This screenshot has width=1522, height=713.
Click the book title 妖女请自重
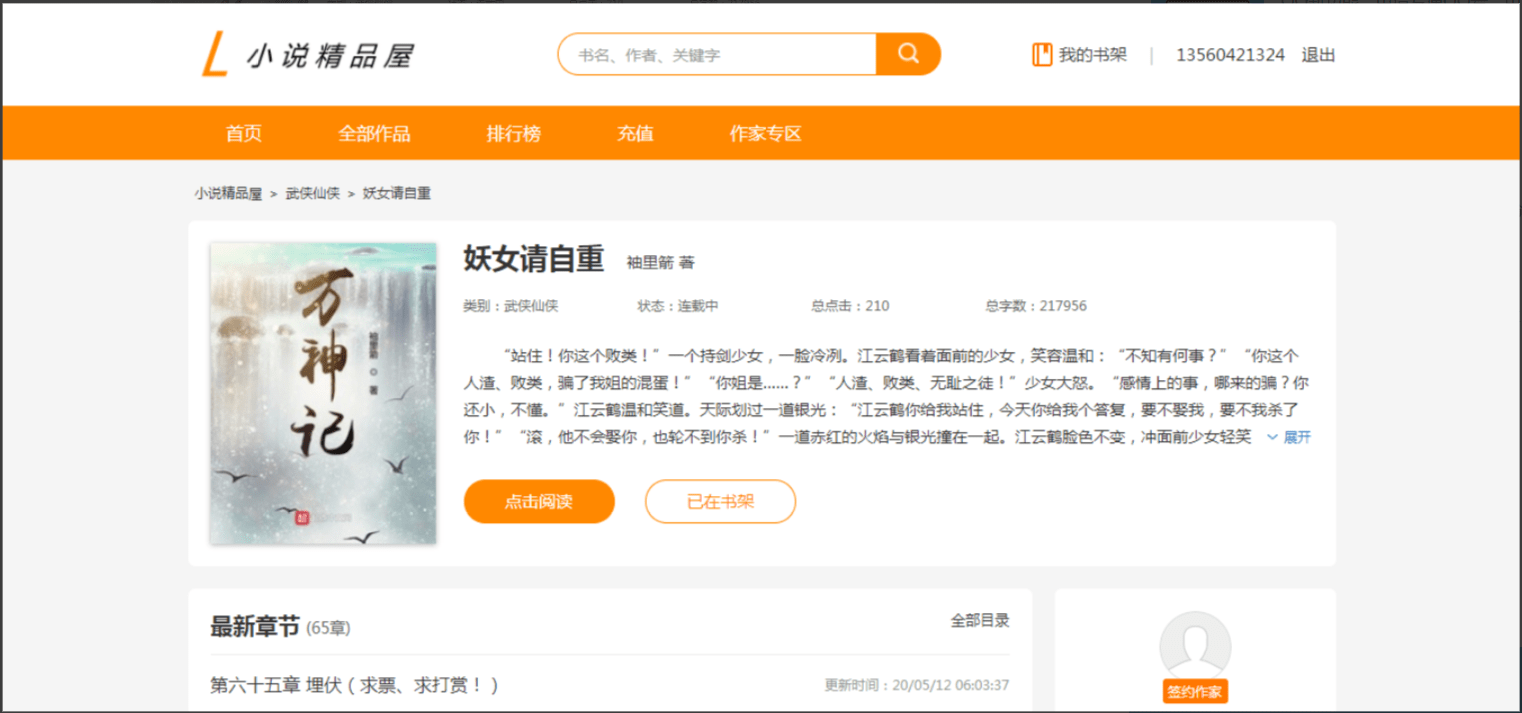[534, 259]
